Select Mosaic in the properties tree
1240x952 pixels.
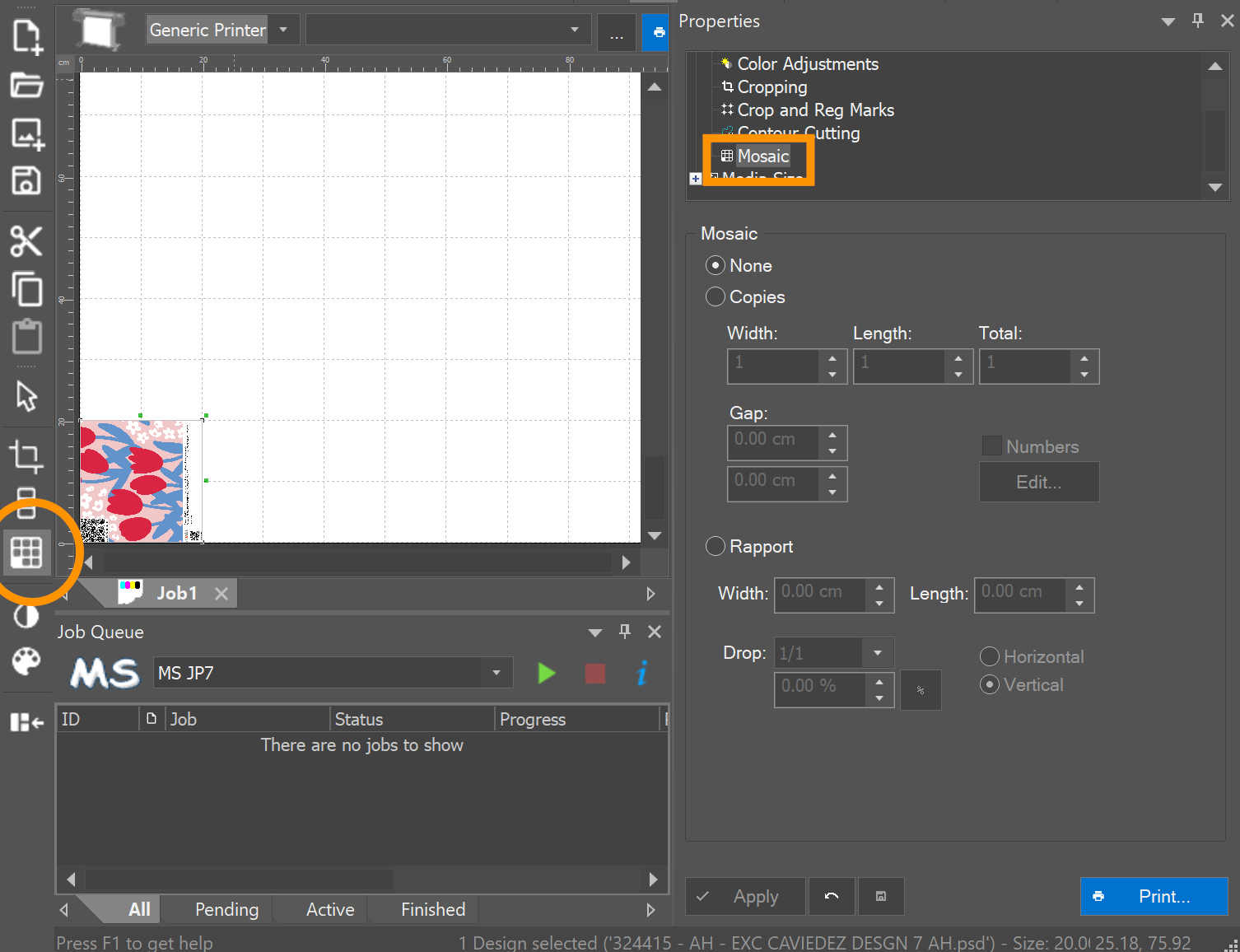click(x=762, y=156)
